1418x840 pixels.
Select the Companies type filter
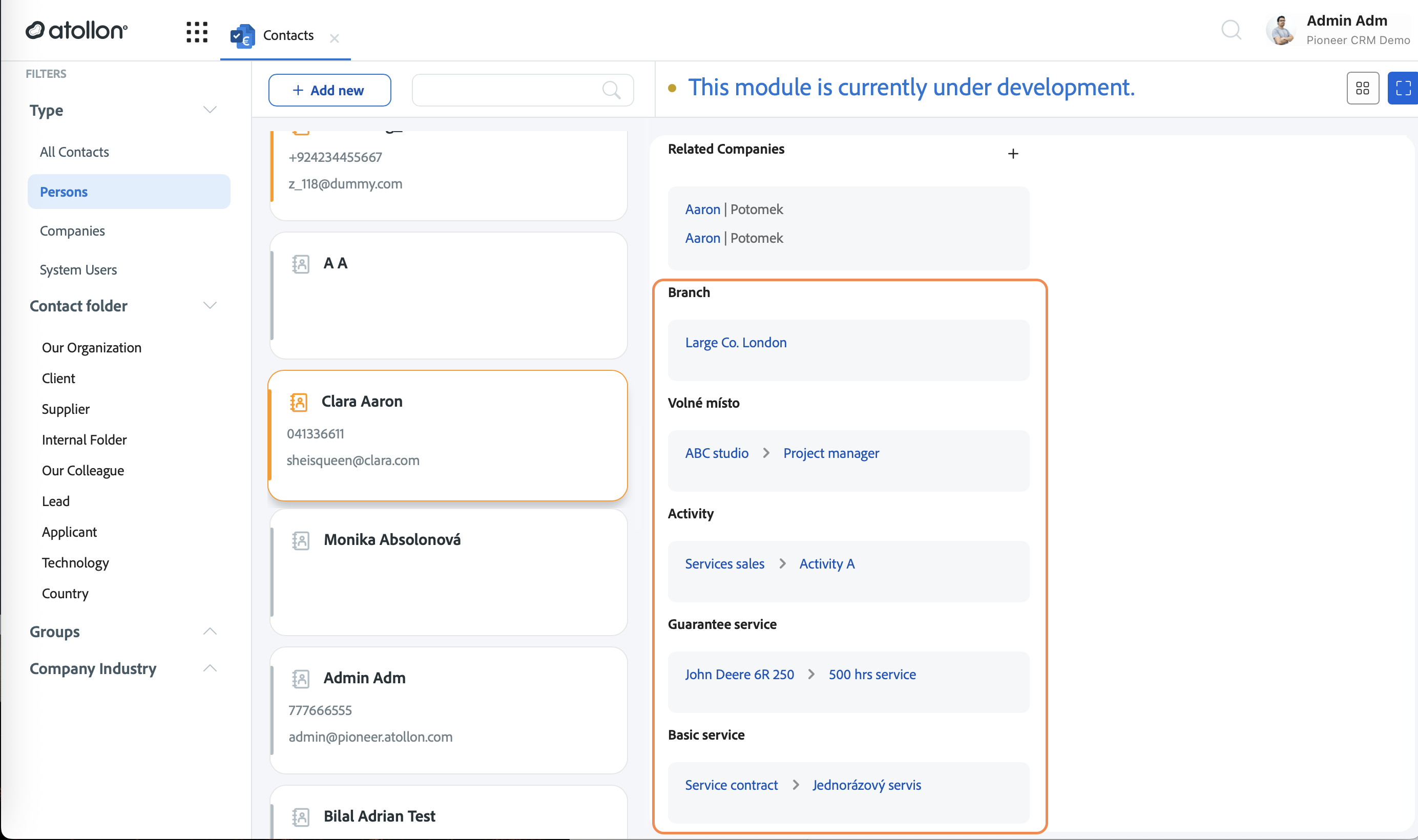[x=72, y=231]
